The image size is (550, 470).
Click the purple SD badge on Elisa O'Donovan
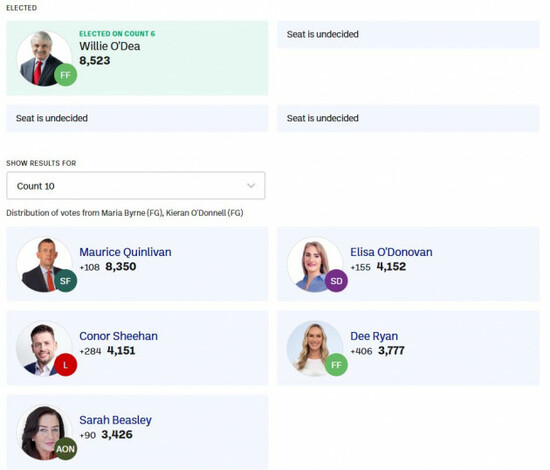tap(336, 281)
